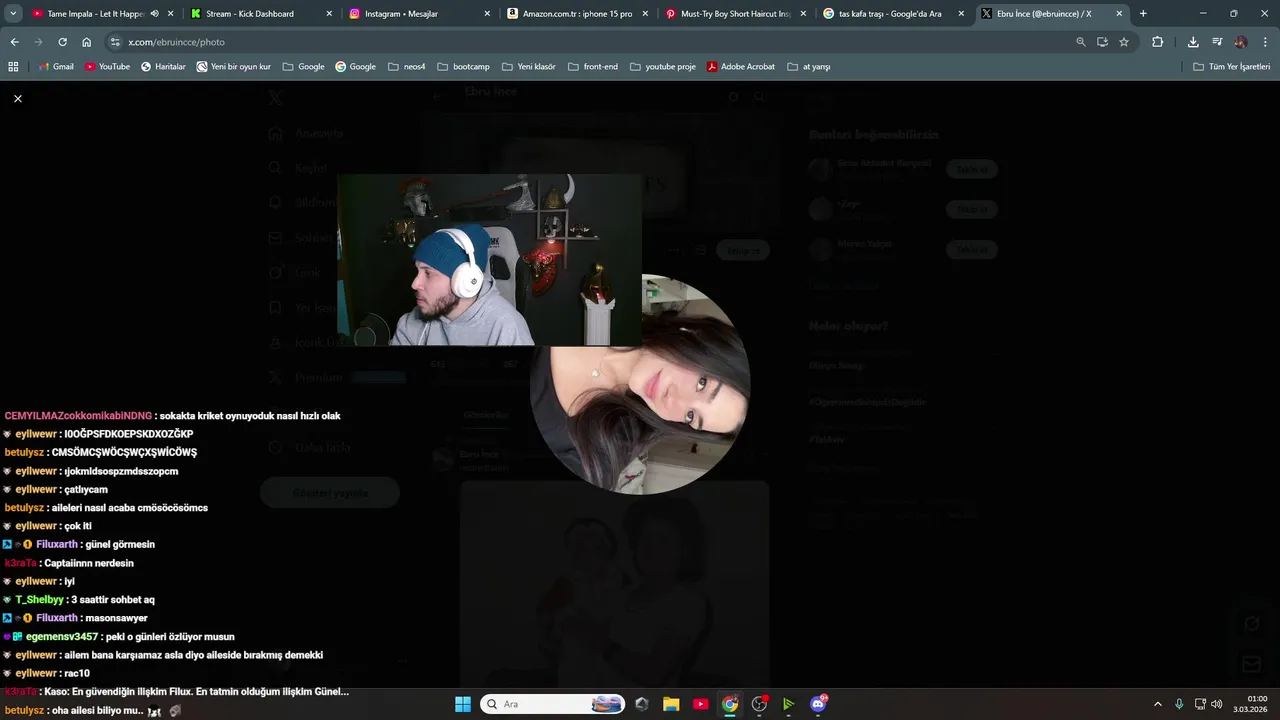Open the Adobe Acrobat bookmark
This screenshot has height=720, width=1280.
coord(741,66)
